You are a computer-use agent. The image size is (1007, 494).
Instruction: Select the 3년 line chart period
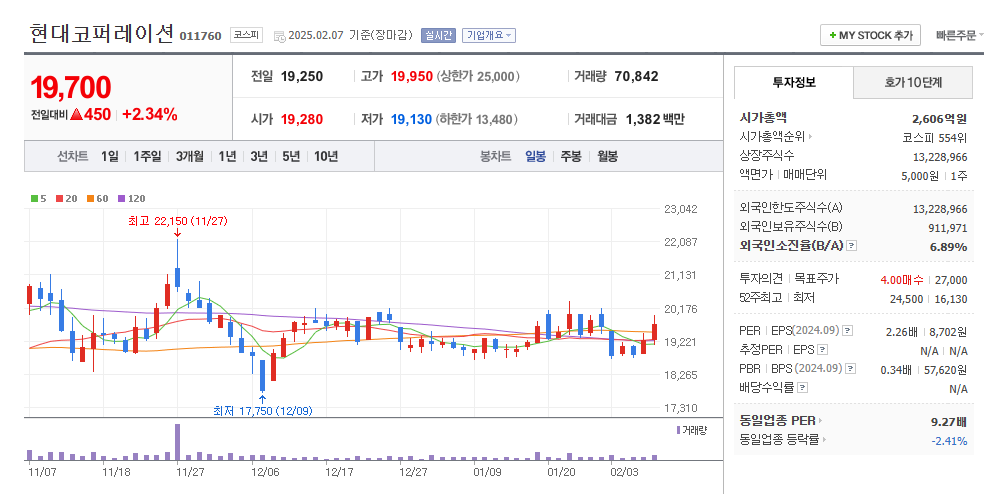point(259,156)
